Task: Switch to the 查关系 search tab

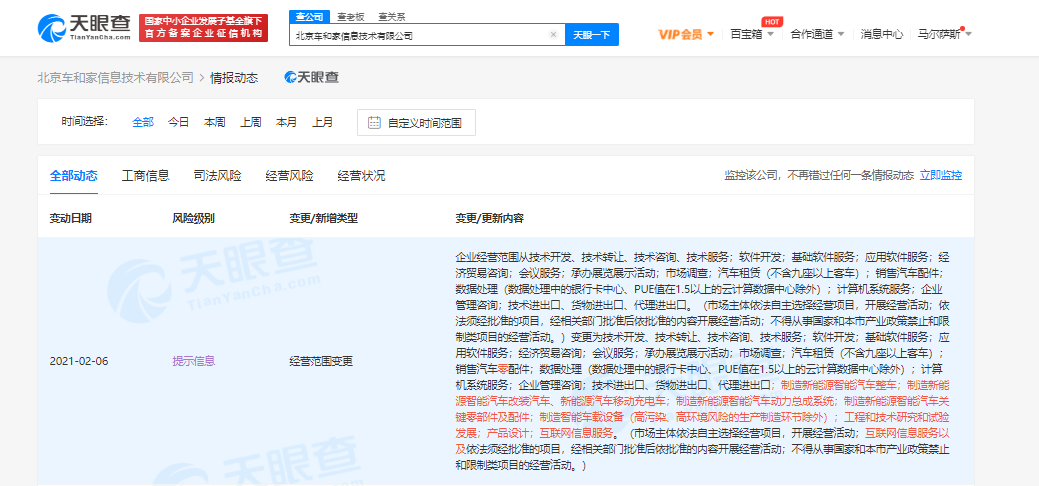Action: (x=392, y=17)
